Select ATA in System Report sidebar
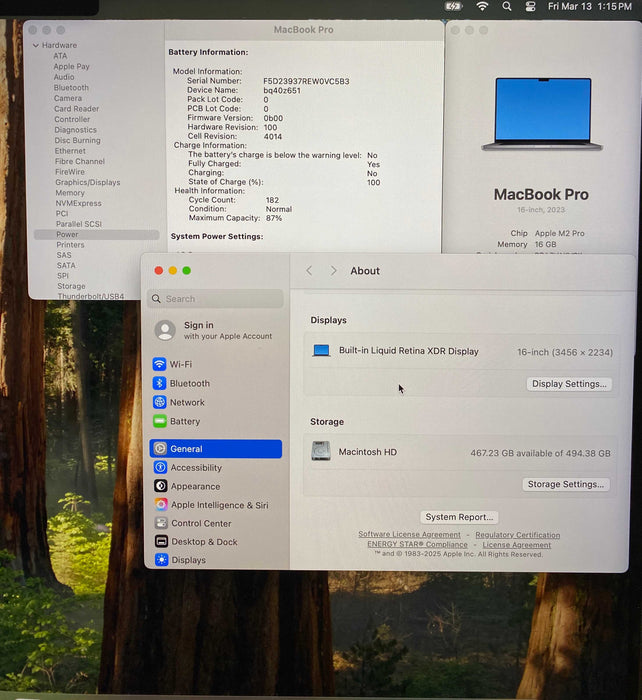Screen dimensions: 642x700 click(x=60, y=56)
